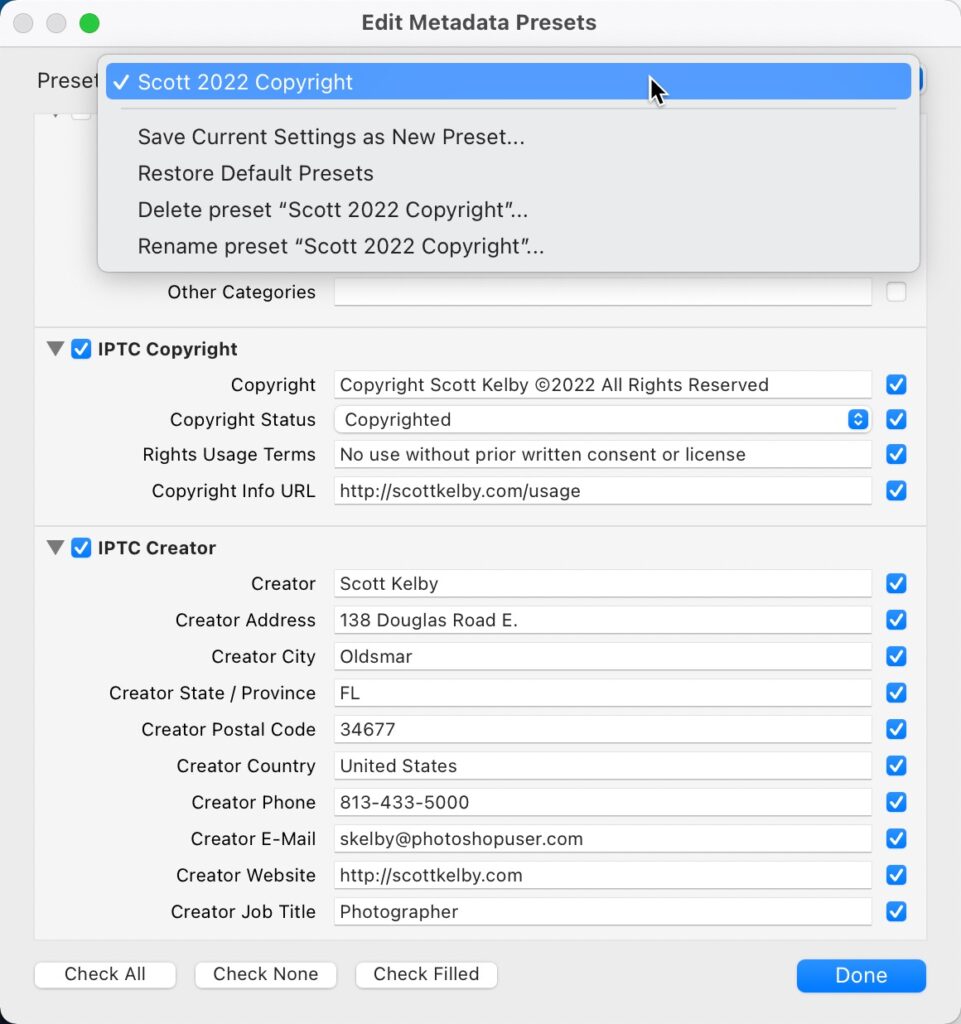Uncheck the Creator Phone checkbox

pyautogui.click(x=896, y=802)
